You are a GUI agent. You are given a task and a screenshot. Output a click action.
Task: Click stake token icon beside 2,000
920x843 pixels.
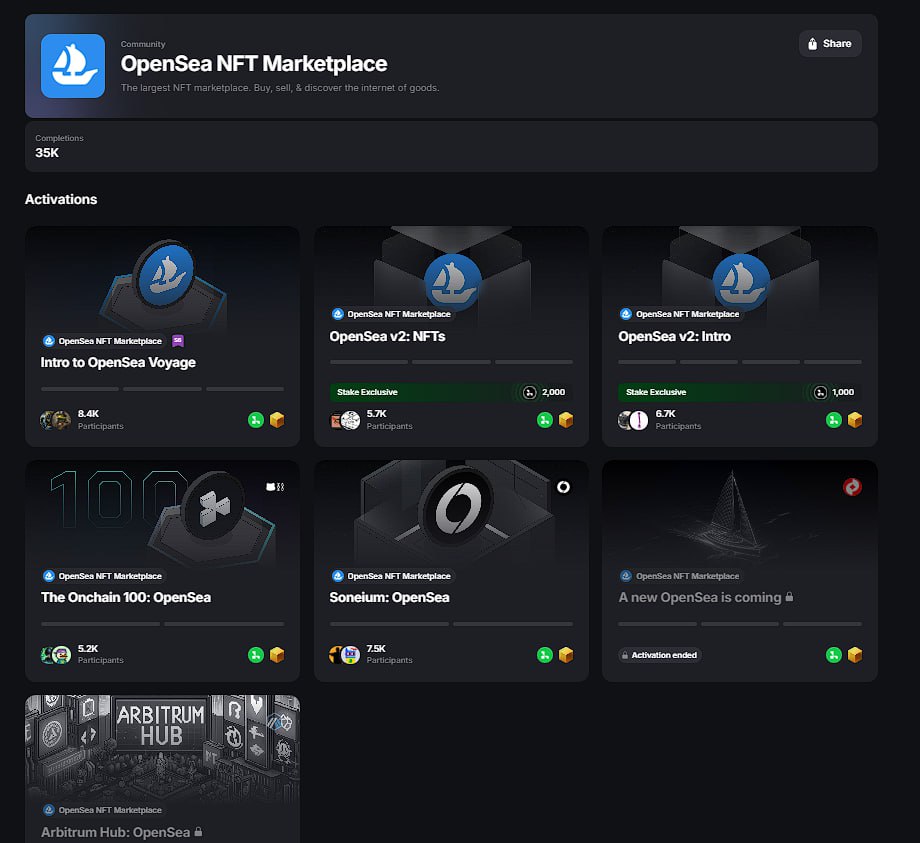(529, 392)
